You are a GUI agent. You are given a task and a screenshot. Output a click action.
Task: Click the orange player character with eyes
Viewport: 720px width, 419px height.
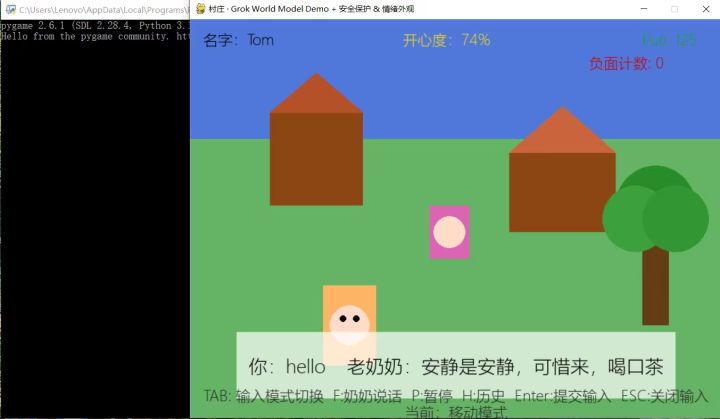click(x=349, y=325)
